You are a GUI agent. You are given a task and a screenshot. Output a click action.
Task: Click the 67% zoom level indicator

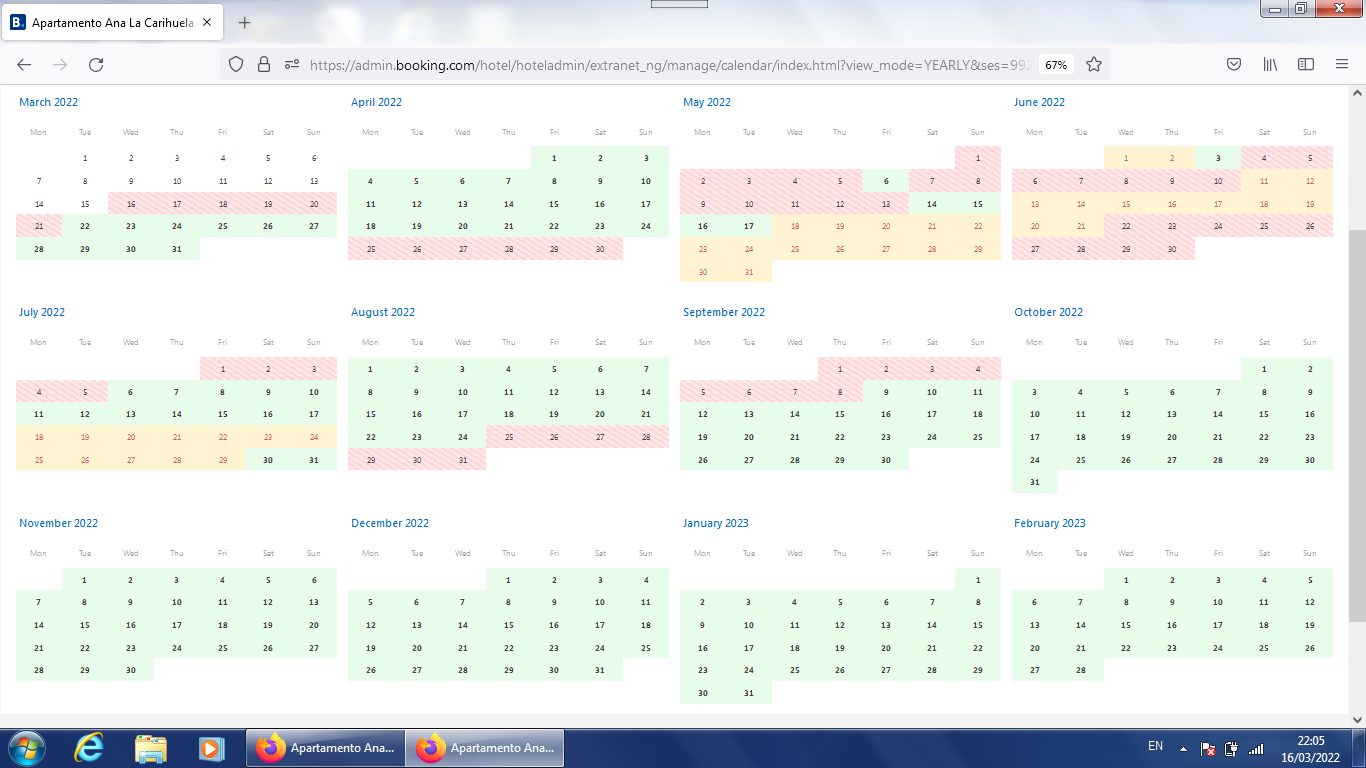click(x=1056, y=64)
